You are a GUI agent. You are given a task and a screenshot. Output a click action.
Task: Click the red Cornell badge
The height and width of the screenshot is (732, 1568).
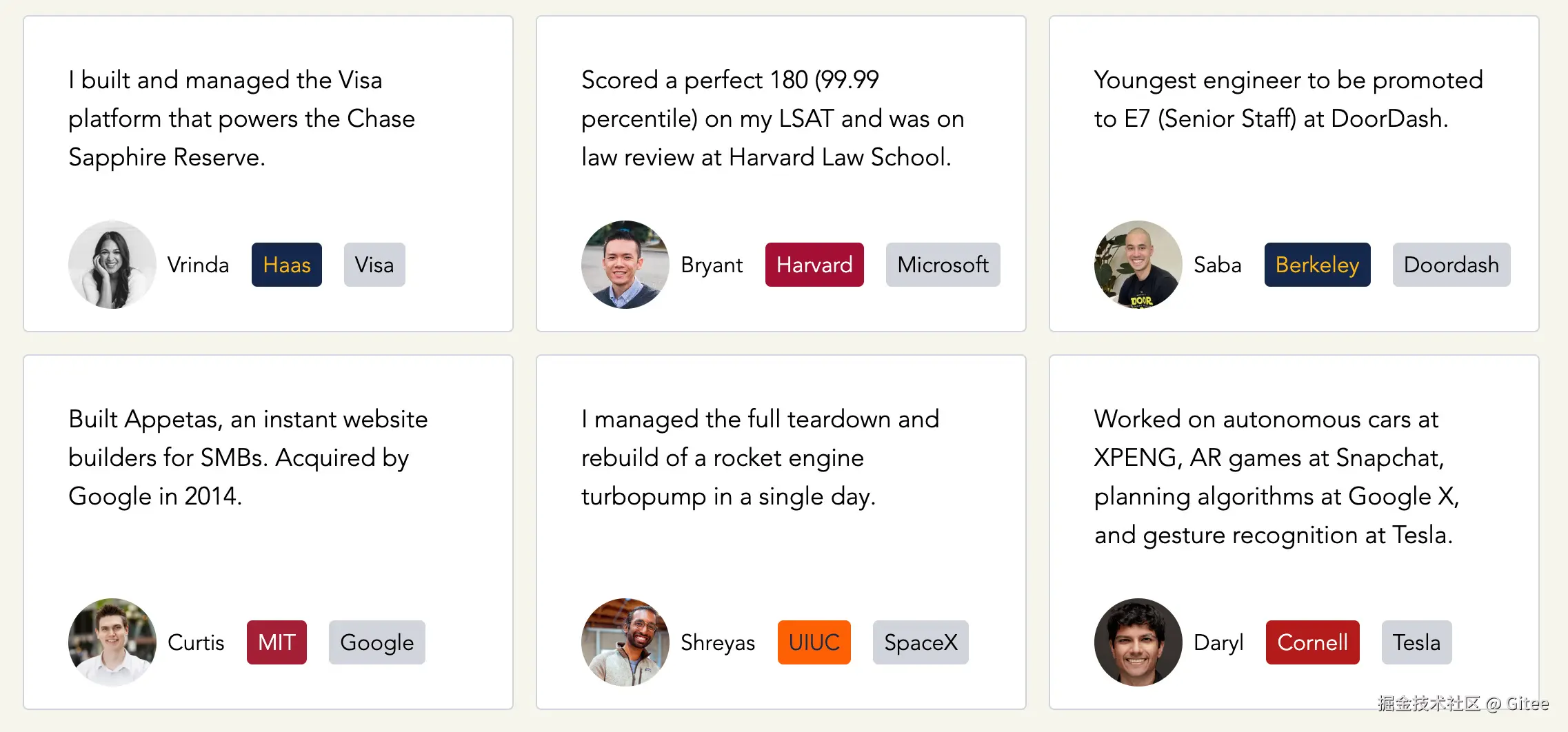tap(1312, 642)
